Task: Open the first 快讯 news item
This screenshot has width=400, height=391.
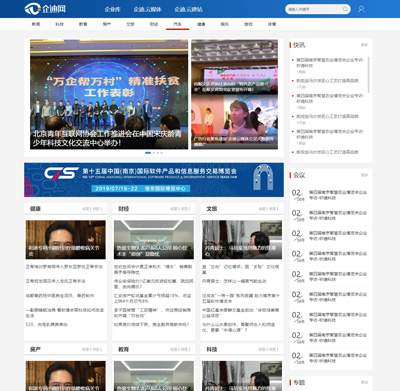Action: tap(330, 63)
